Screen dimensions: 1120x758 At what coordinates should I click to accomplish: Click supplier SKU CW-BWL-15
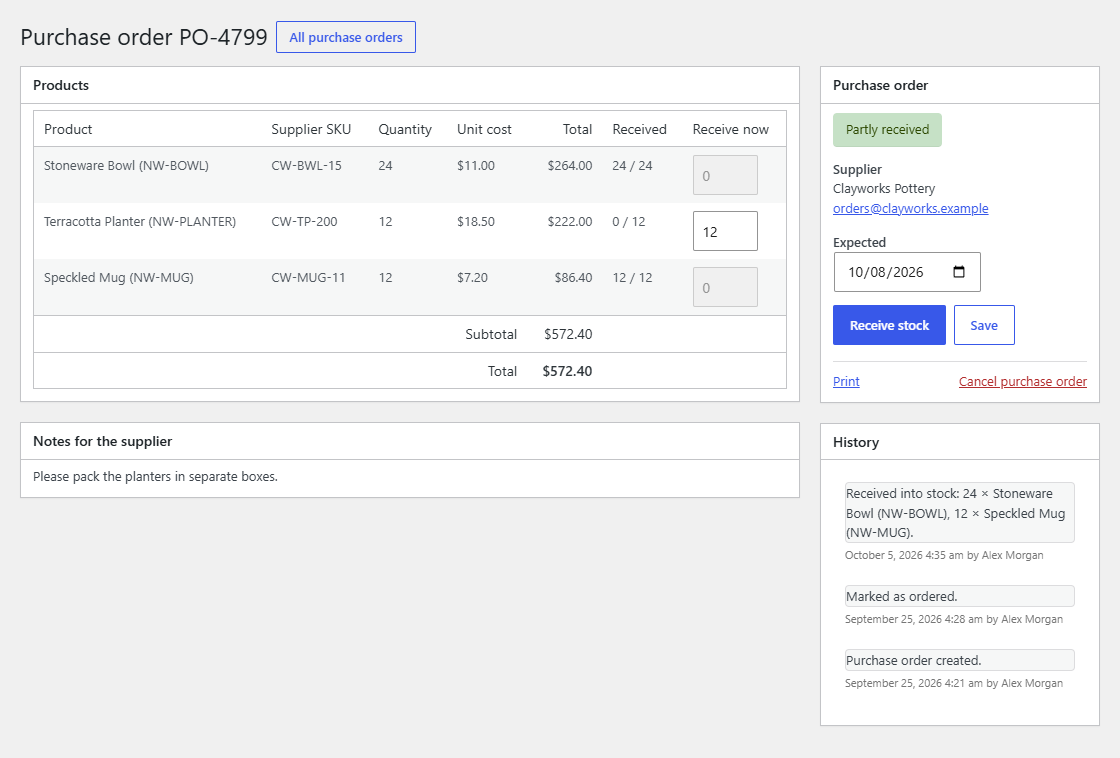click(306, 166)
